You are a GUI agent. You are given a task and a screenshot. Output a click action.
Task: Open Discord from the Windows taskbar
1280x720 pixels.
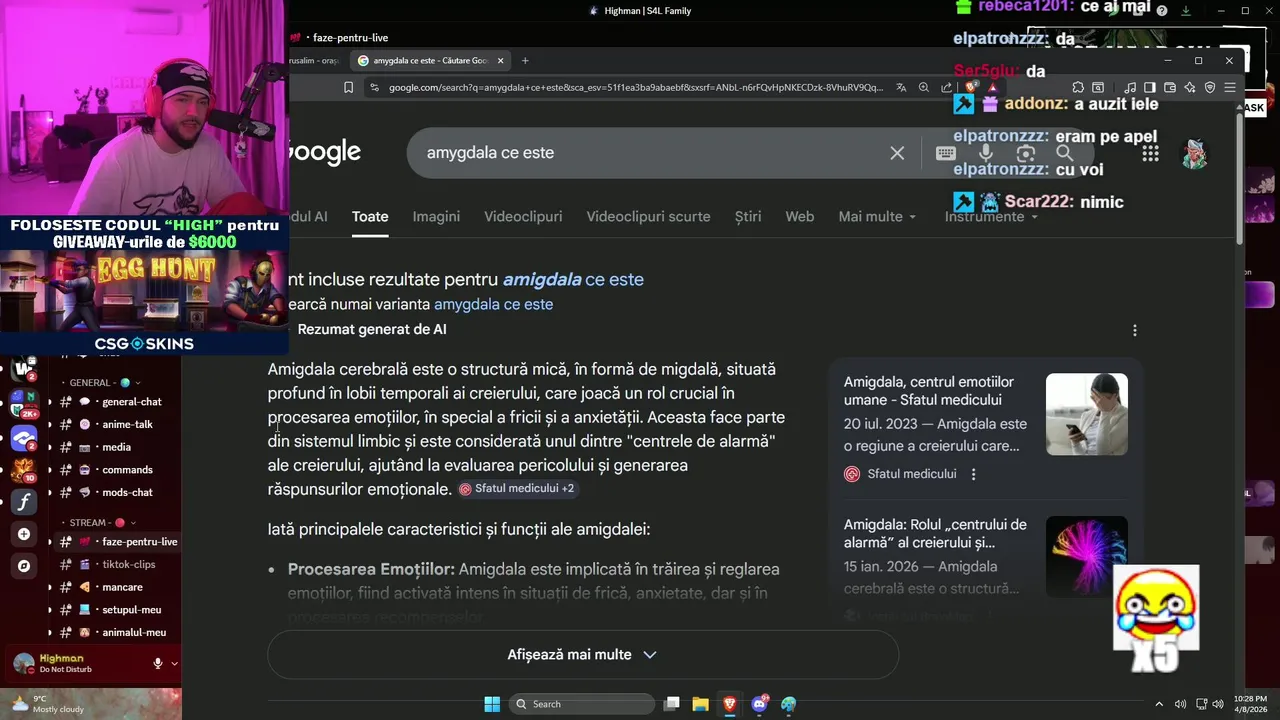[759, 704]
